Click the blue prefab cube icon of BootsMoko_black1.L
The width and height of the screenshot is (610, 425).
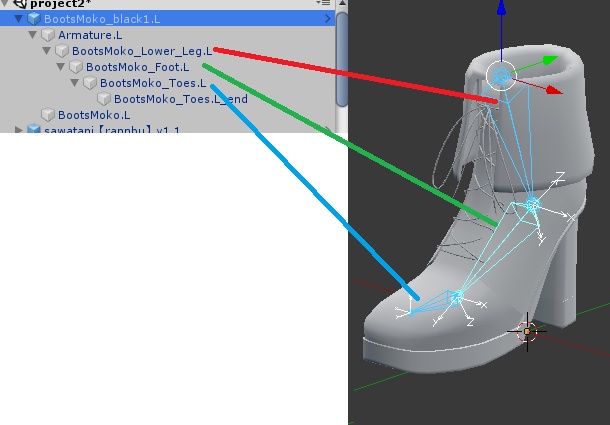click(x=34, y=19)
